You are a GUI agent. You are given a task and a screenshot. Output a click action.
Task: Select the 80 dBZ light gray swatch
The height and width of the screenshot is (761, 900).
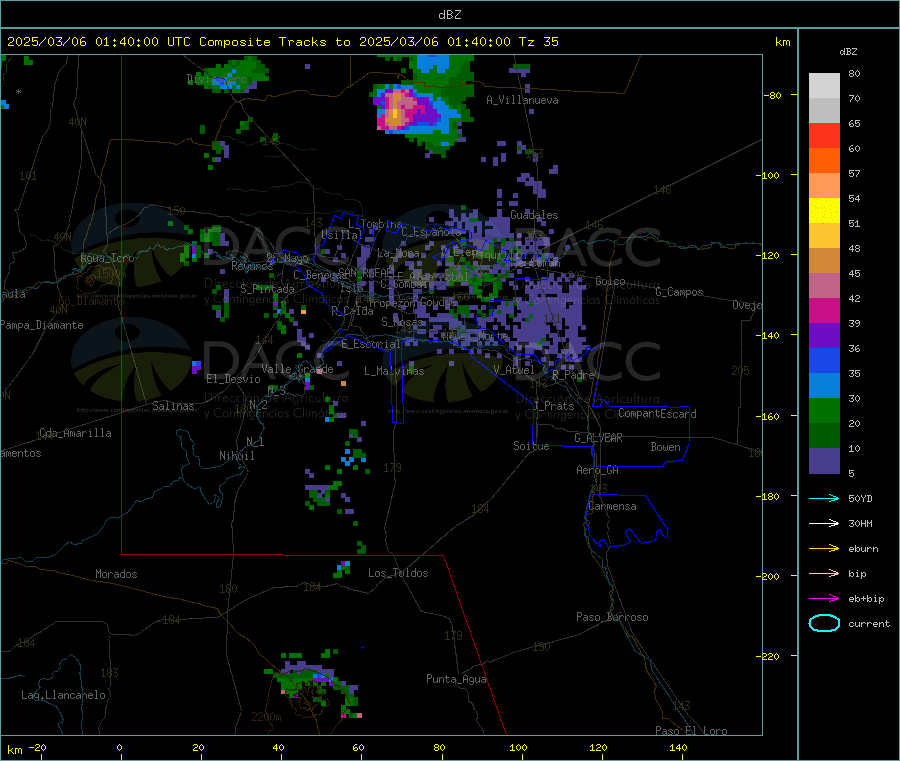click(824, 86)
